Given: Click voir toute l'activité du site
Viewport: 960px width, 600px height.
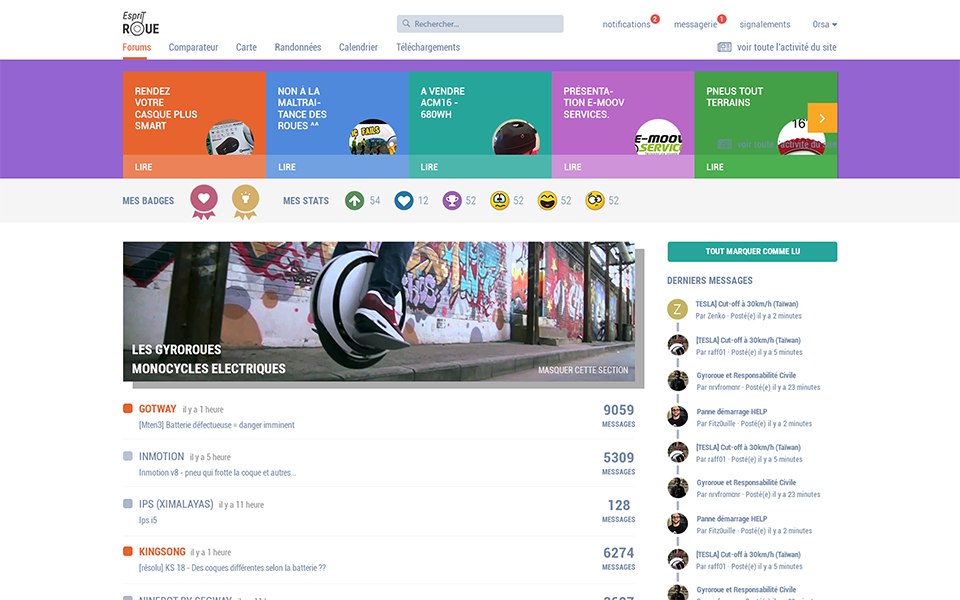Looking at the screenshot, I should [x=787, y=47].
